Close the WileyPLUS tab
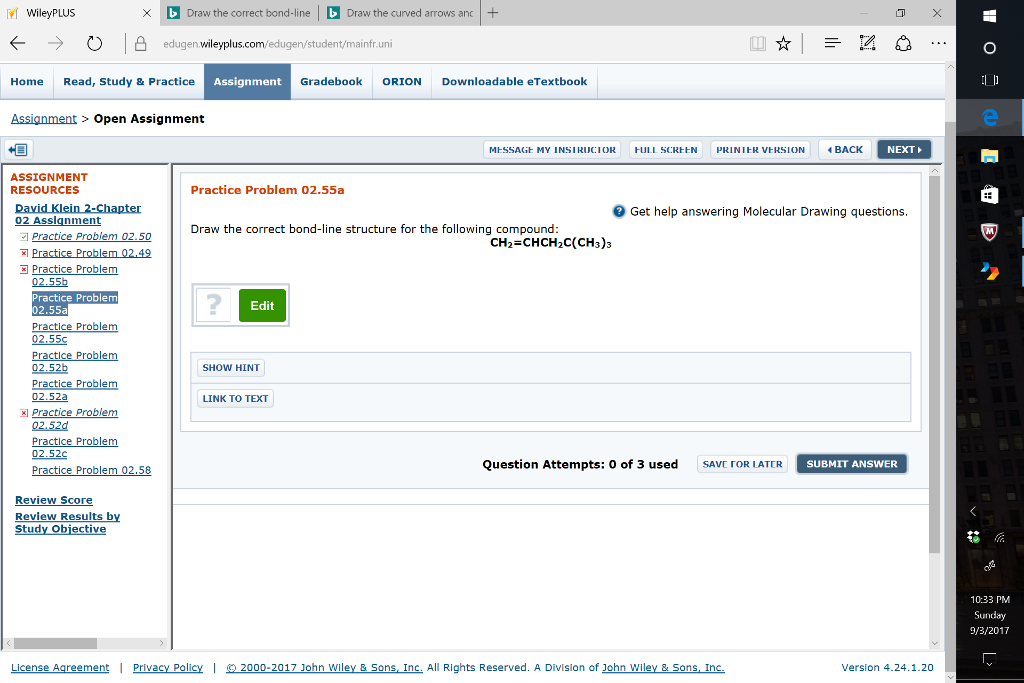The height and width of the screenshot is (683, 1024). coord(146,12)
